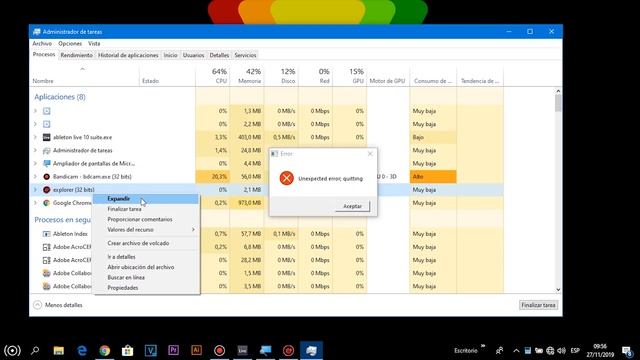Switch to the Rendimiento tab

pos(76,55)
